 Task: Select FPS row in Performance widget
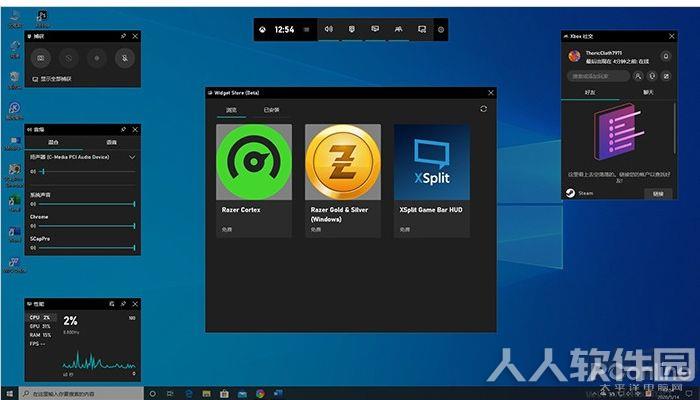(x=42, y=344)
